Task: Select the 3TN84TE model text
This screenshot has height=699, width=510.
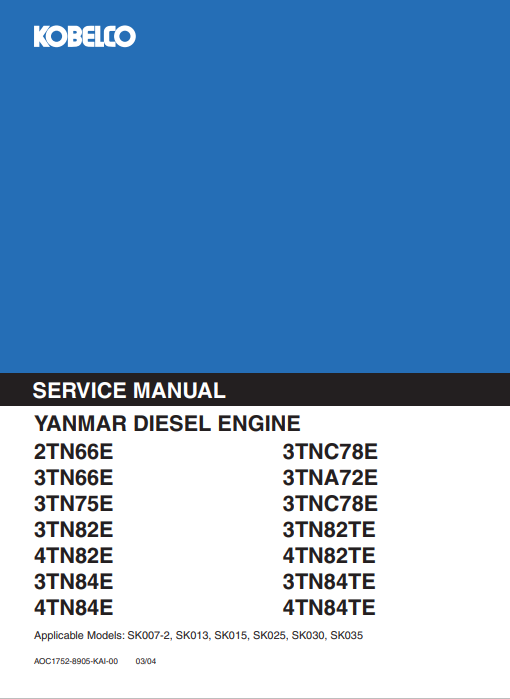Action: pos(329,581)
